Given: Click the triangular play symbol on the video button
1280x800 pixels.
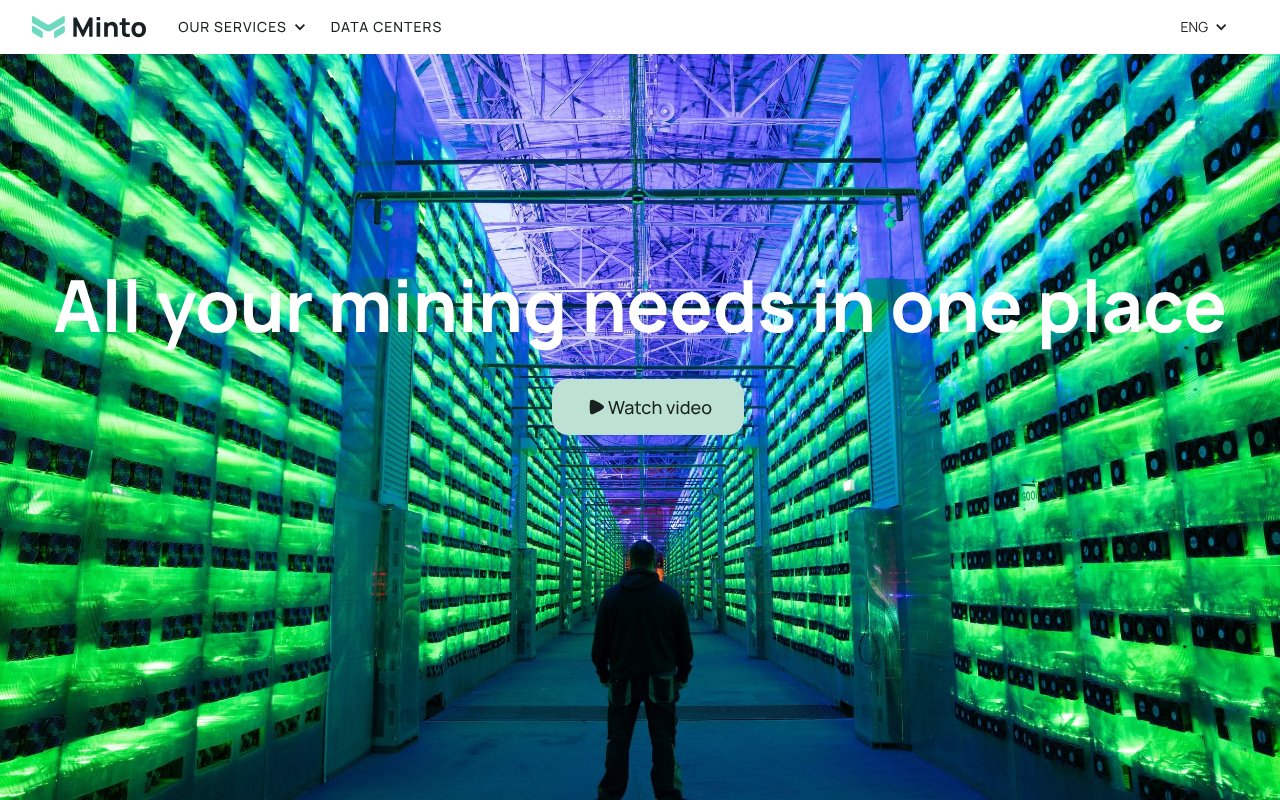Looking at the screenshot, I should pos(597,407).
